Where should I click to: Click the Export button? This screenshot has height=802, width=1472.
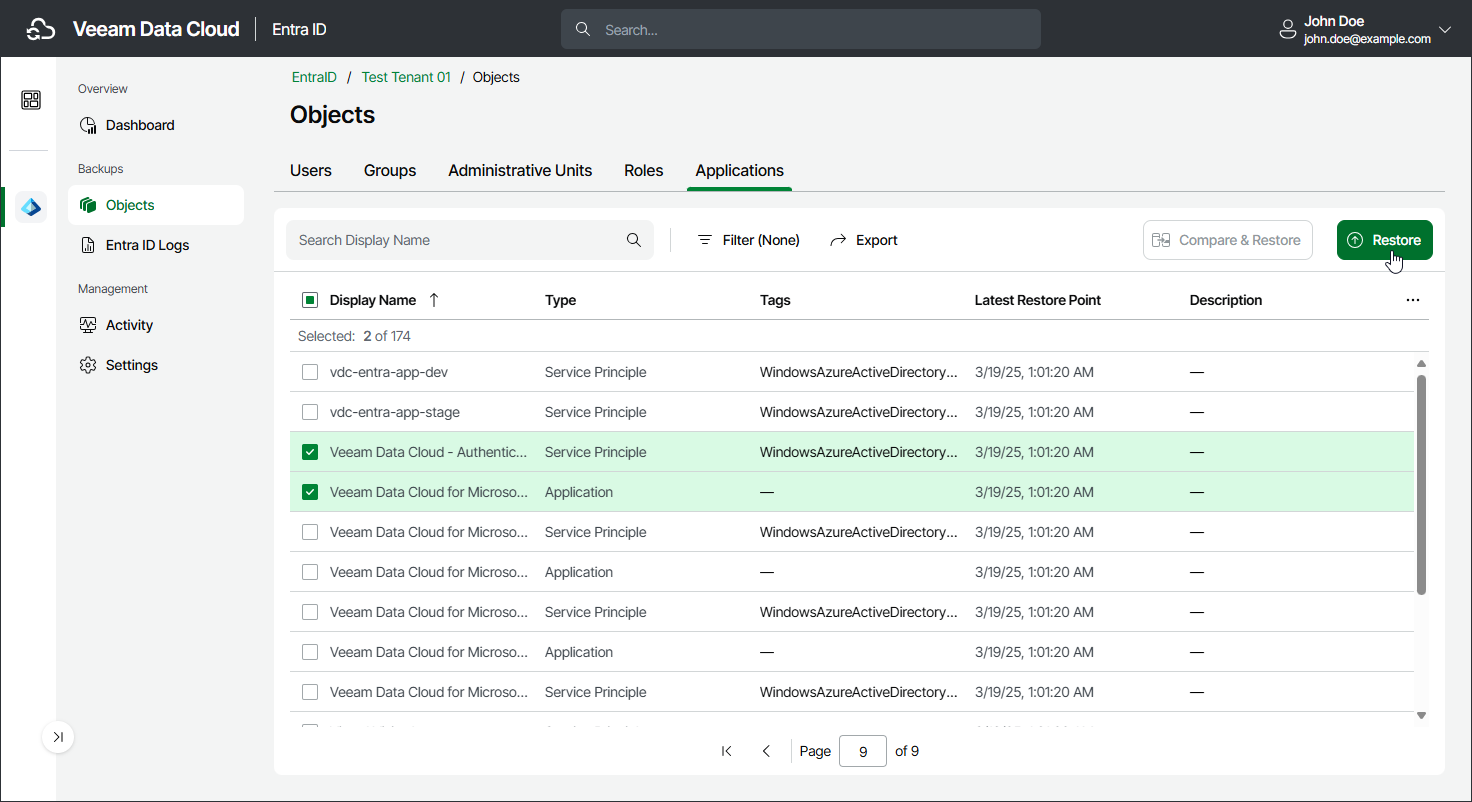point(864,240)
